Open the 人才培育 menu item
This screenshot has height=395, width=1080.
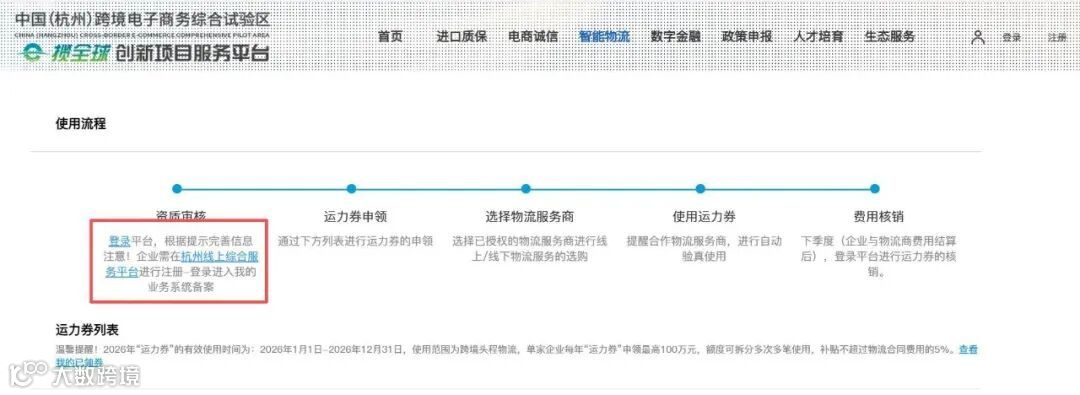pos(818,37)
